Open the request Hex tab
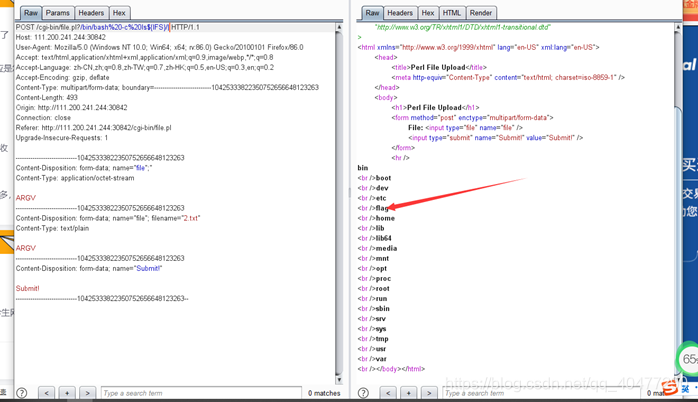The image size is (698, 402). click(x=119, y=13)
